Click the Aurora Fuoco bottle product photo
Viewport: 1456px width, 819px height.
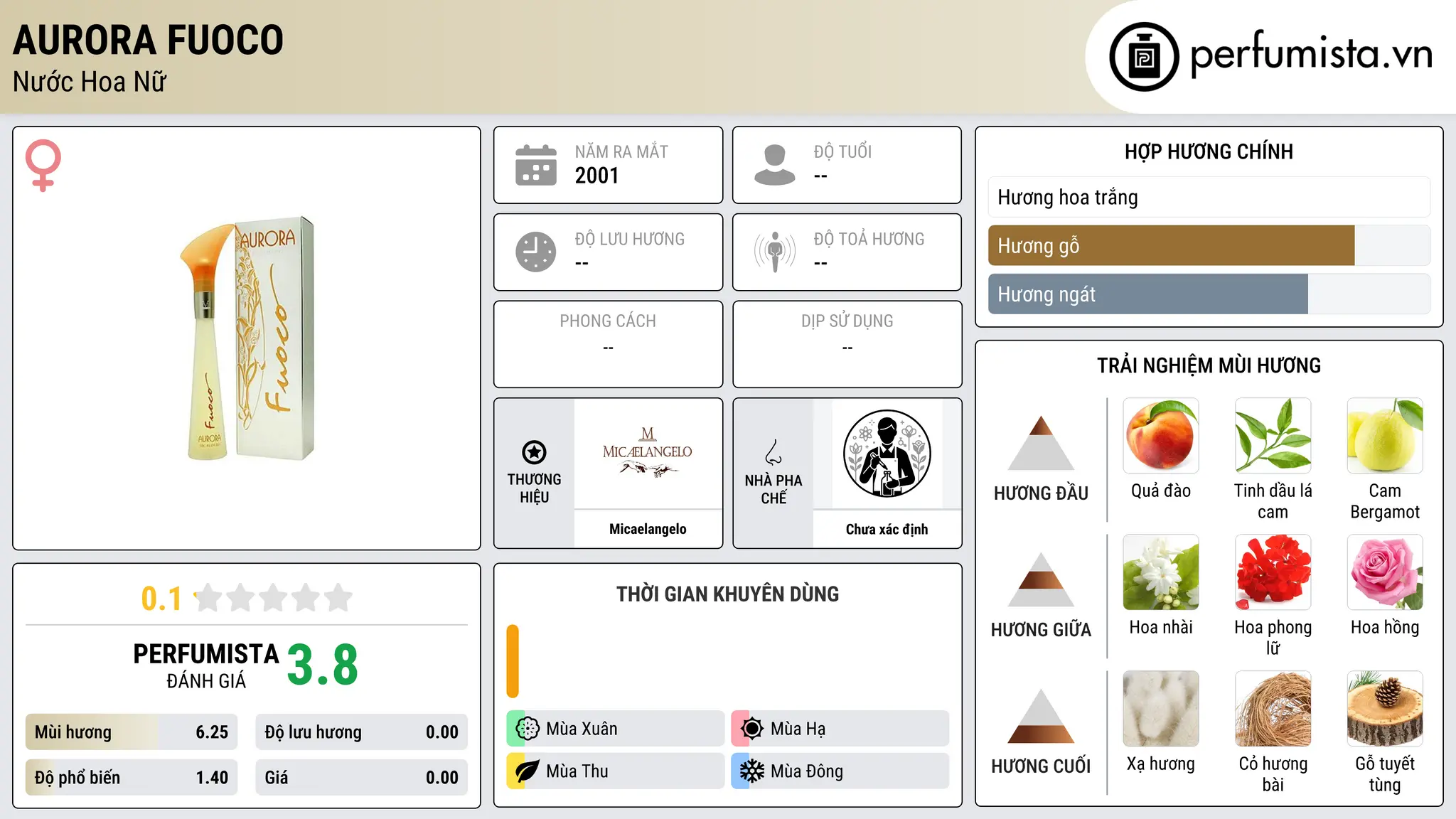[x=247, y=338]
